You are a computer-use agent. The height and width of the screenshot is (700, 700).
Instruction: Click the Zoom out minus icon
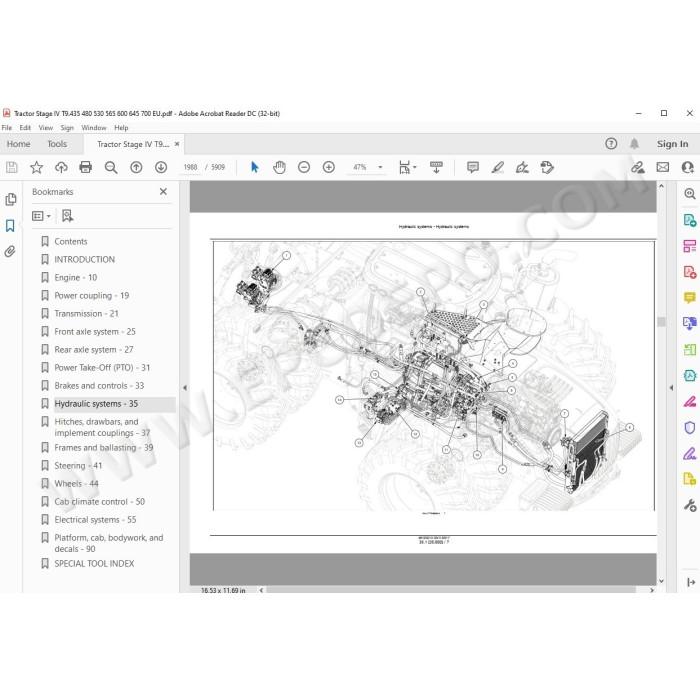pos(304,167)
